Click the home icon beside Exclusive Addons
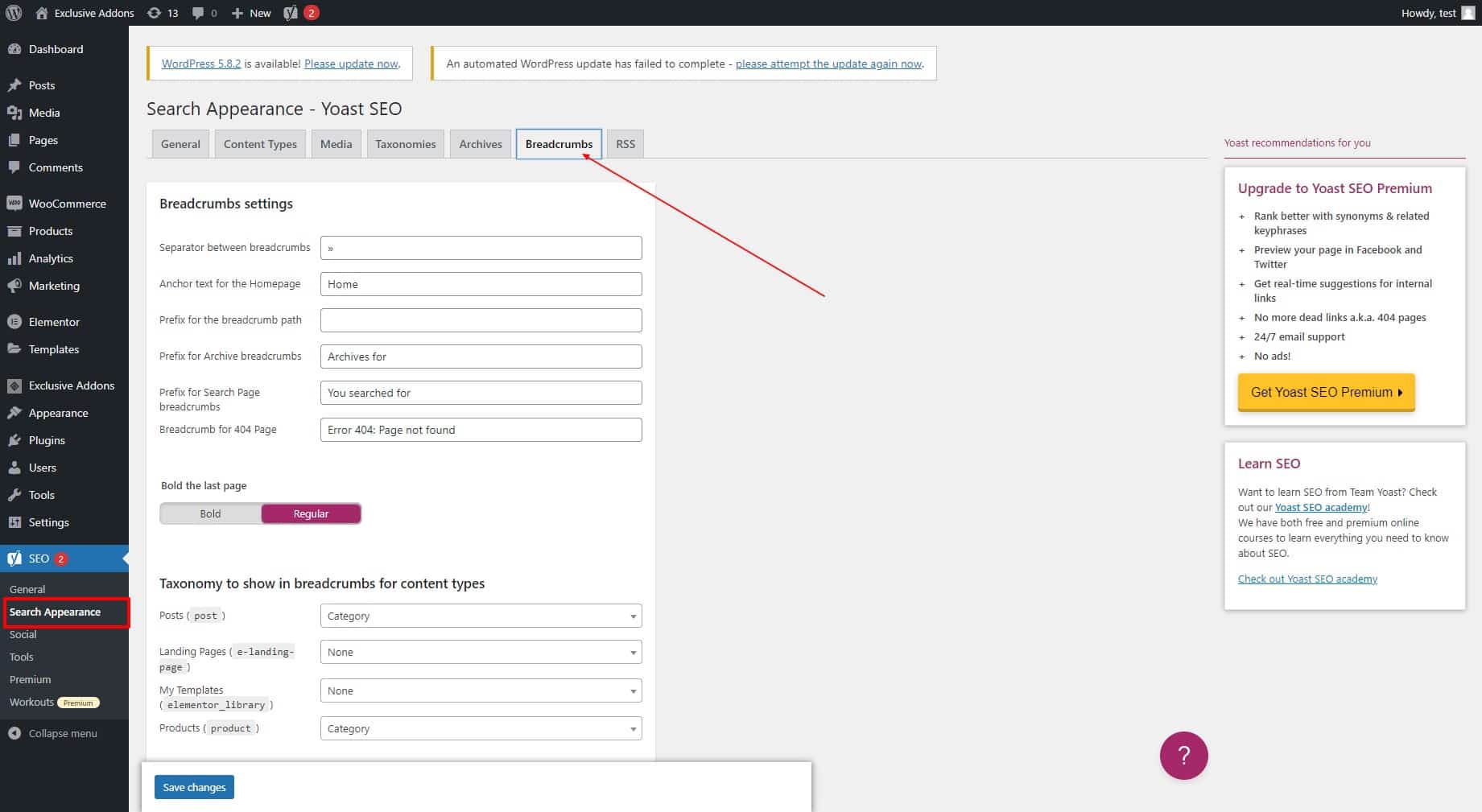 pos(42,13)
